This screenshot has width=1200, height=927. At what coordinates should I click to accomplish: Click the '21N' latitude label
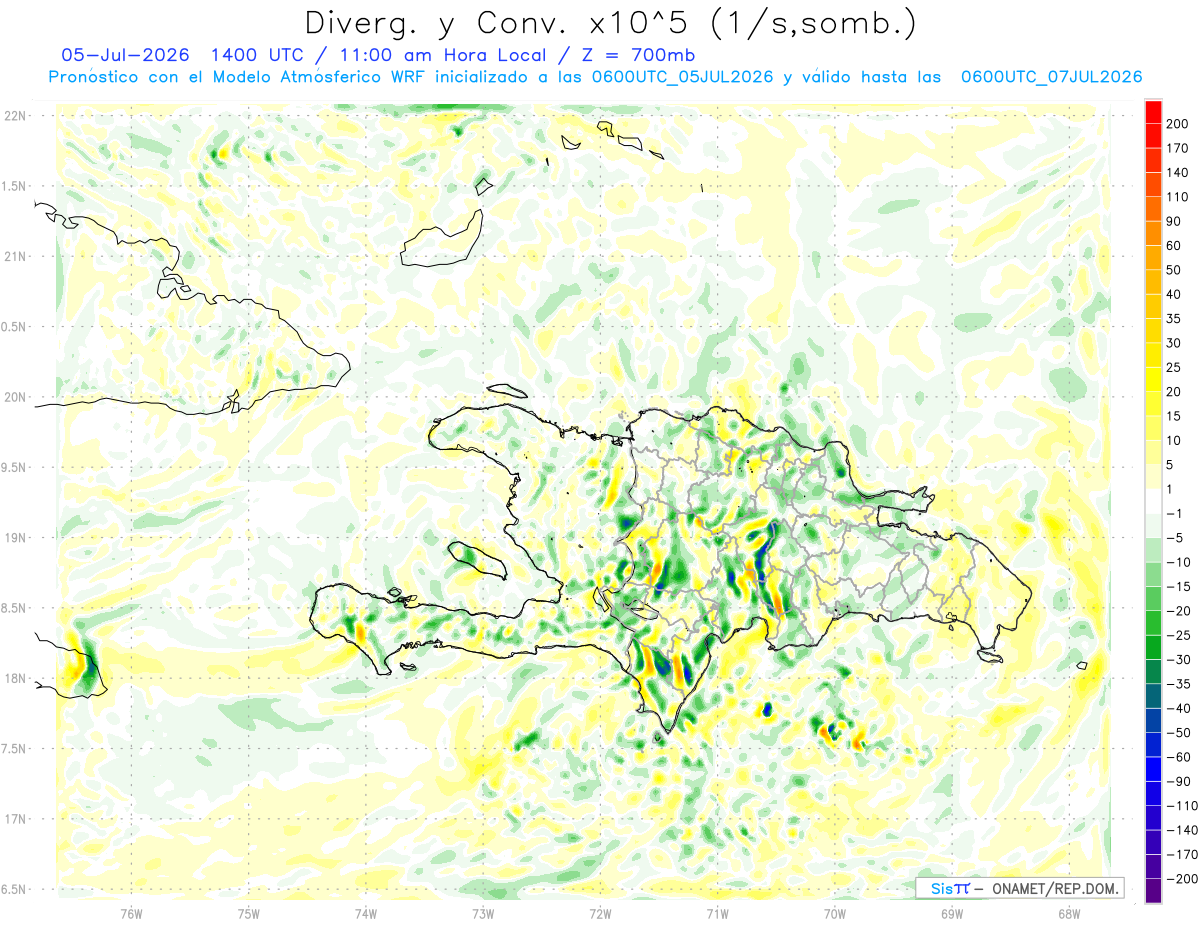[x=15, y=256]
